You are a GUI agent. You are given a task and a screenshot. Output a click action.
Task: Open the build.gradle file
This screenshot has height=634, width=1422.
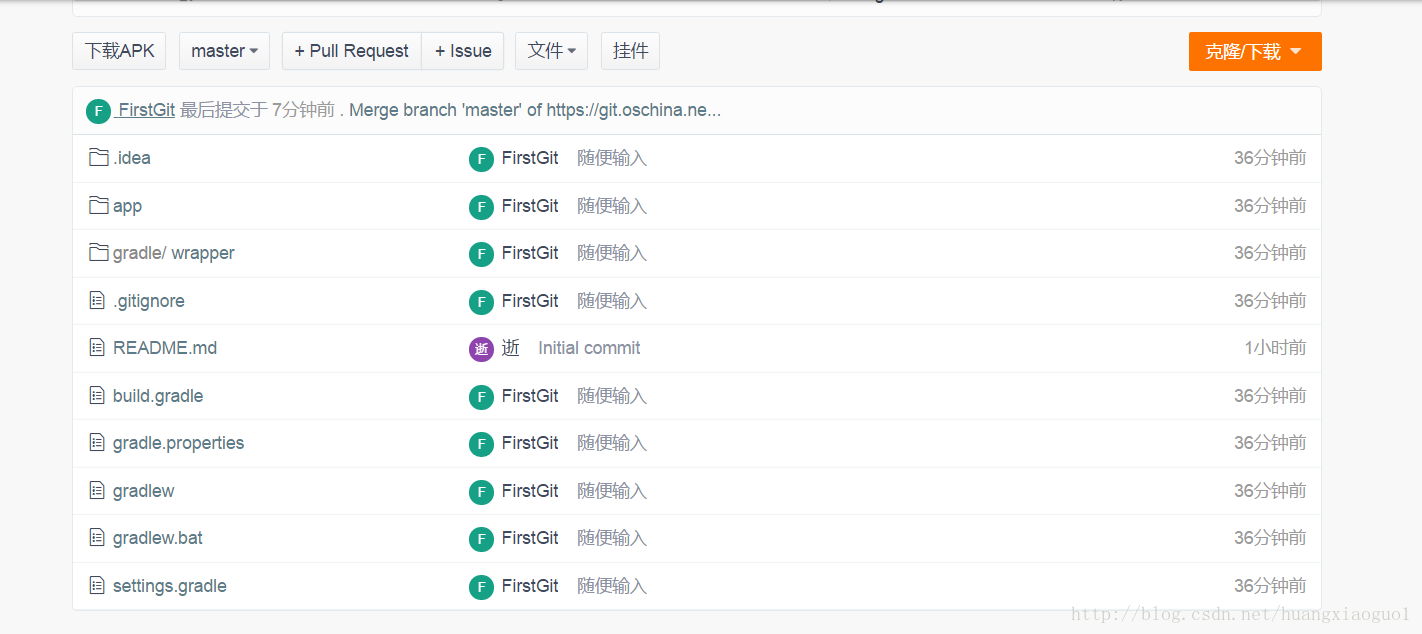(158, 396)
